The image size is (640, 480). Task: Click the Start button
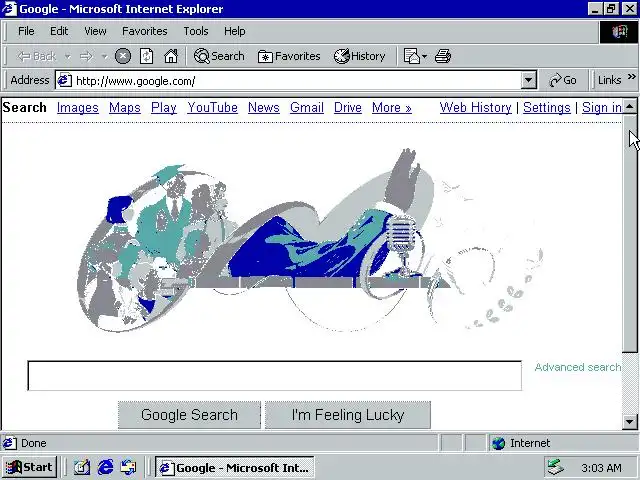tap(30, 467)
